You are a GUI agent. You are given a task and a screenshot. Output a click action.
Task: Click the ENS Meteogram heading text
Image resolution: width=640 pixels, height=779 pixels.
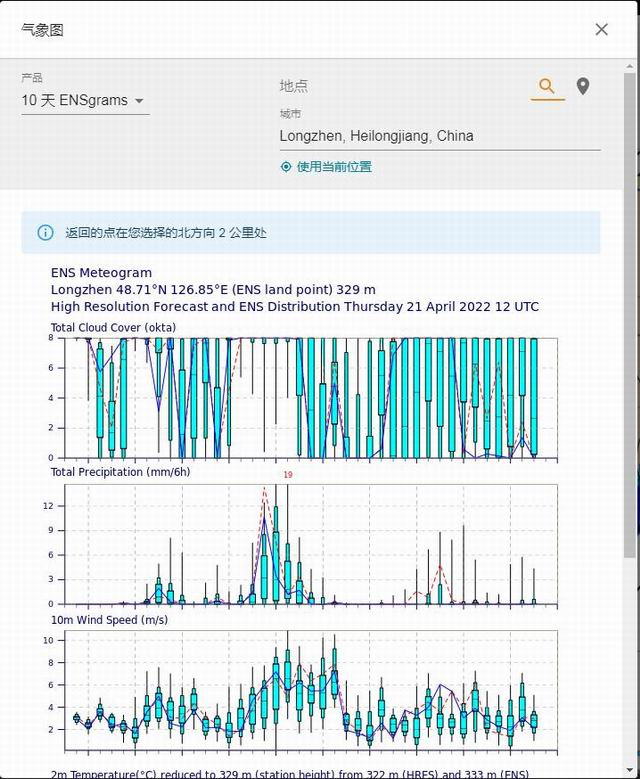click(x=101, y=272)
